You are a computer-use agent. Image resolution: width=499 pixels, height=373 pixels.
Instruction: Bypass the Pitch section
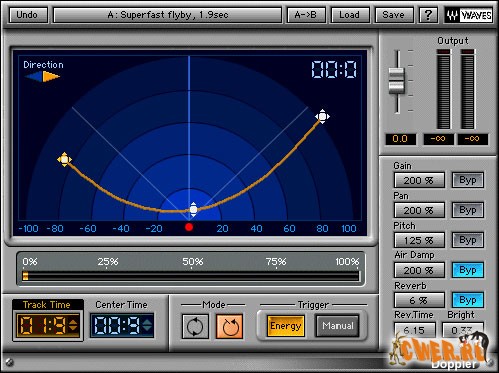coord(468,240)
